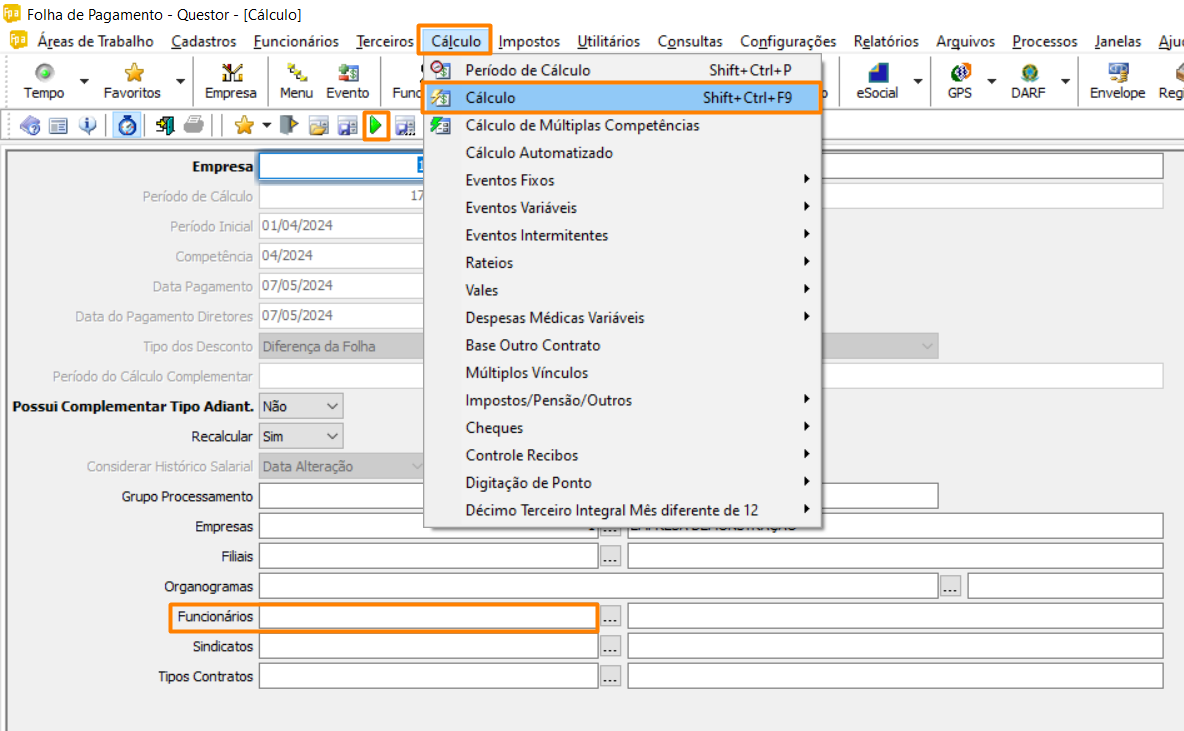Click the Funcionários input field in the form

tap(428, 617)
